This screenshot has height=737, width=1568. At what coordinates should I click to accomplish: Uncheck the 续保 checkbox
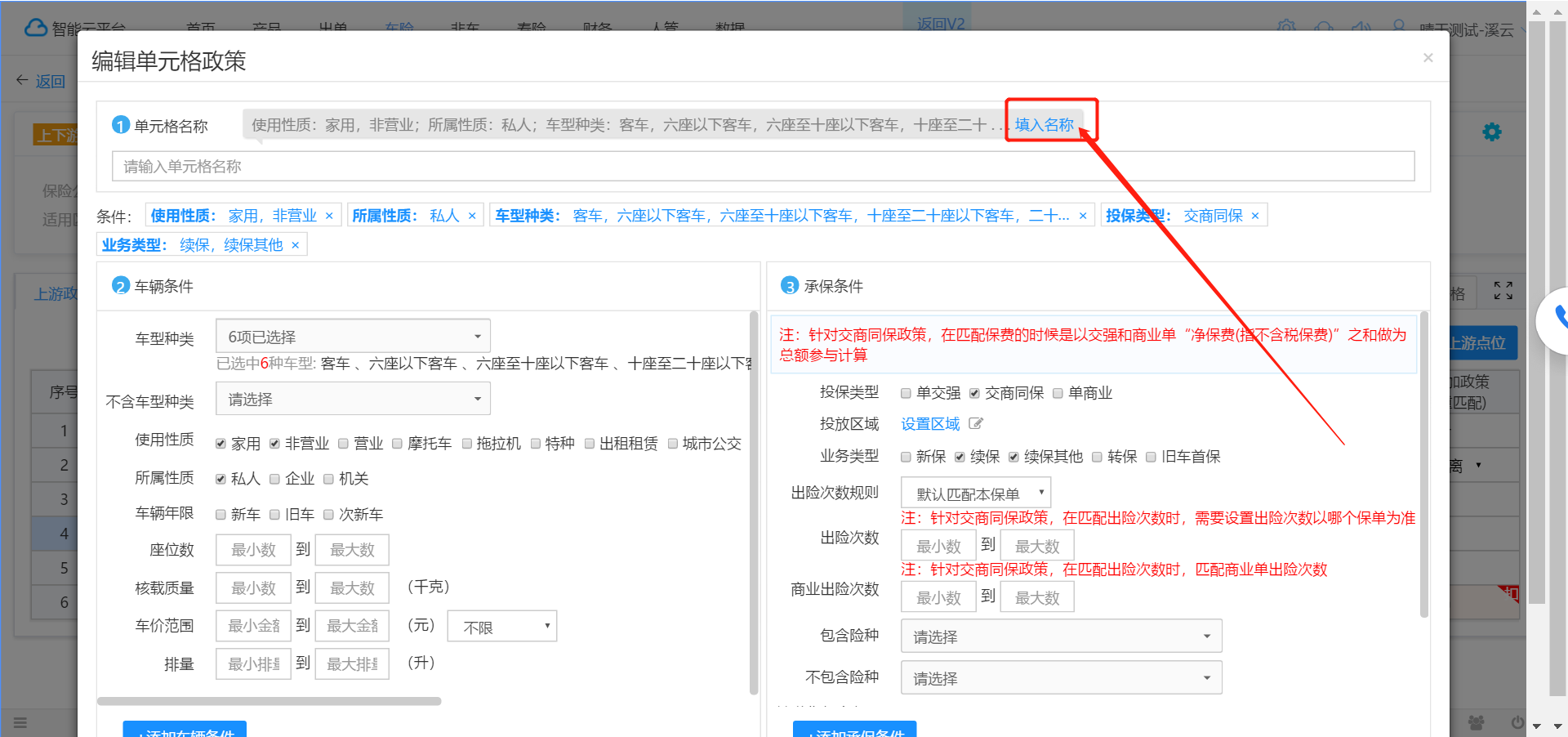click(x=960, y=457)
